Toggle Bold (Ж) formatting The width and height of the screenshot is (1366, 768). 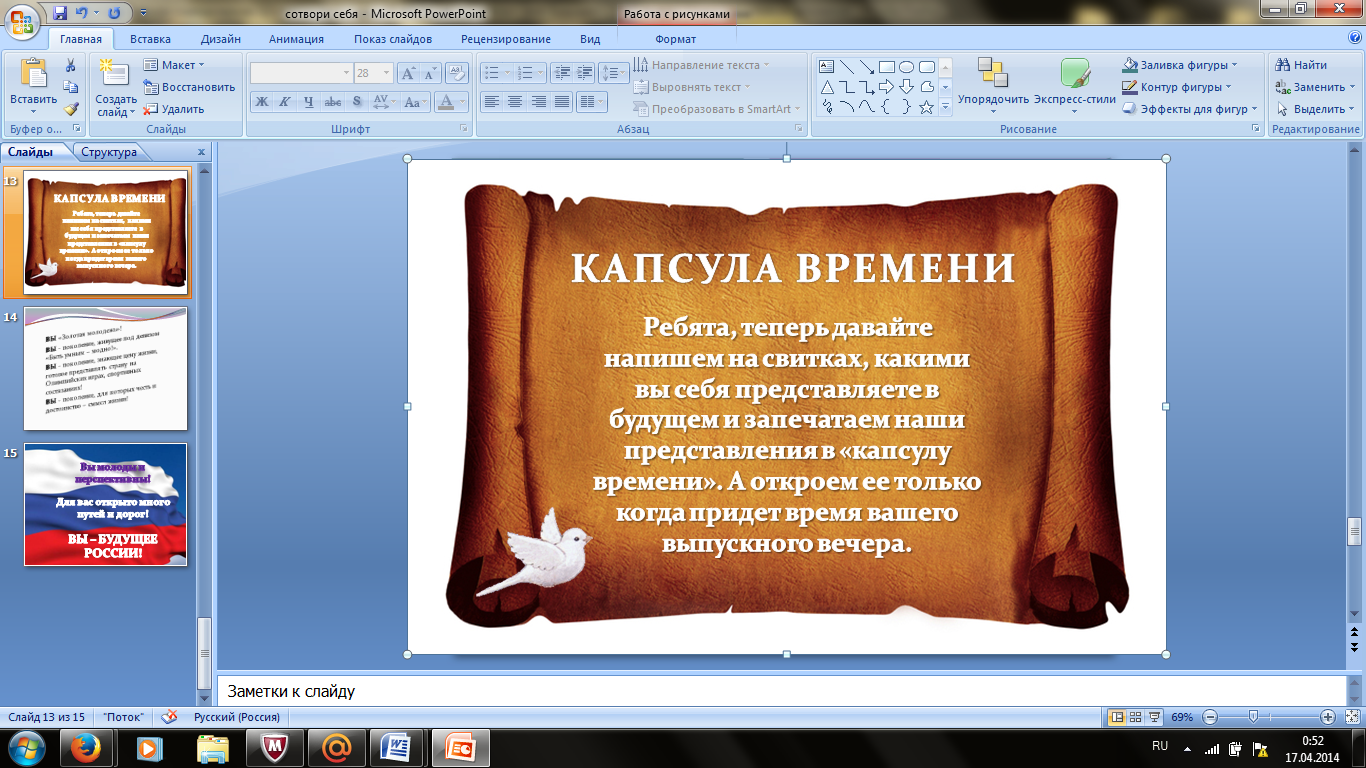point(262,102)
